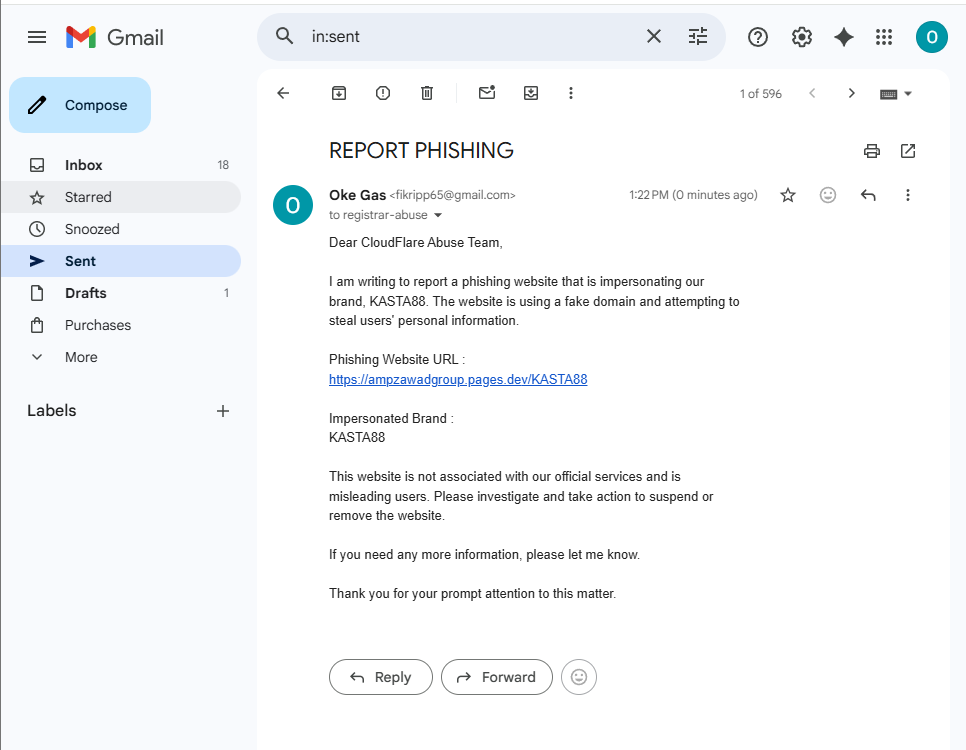The image size is (966, 750).
Task: Click the 1:22 PM timestamp
Action: (x=693, y=195)
